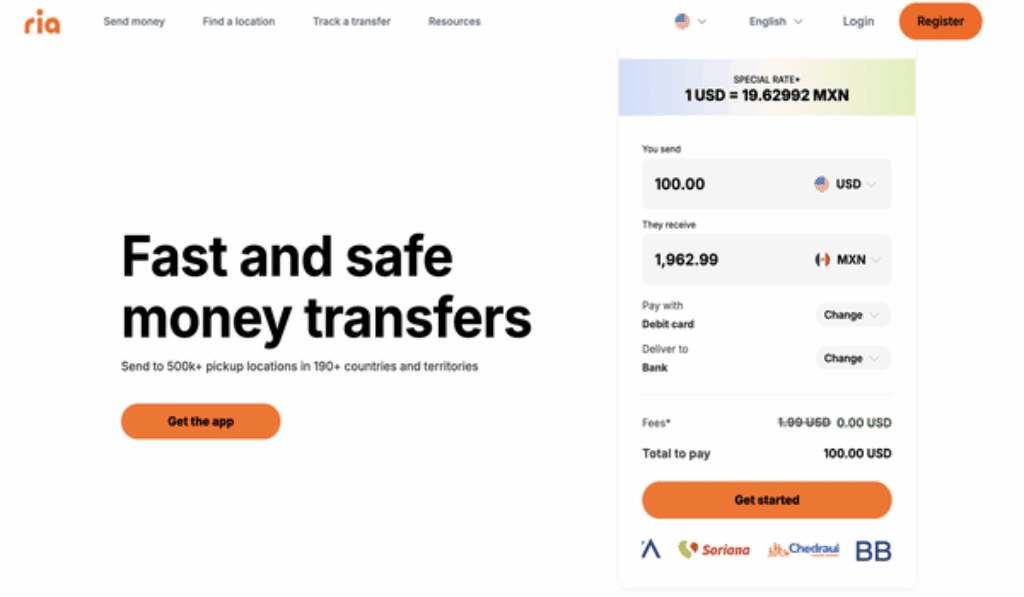Open the USD currency dropdown chevron
This screenshot has width=1024, height=597.
pyautogui.click(x=872, y=184)
